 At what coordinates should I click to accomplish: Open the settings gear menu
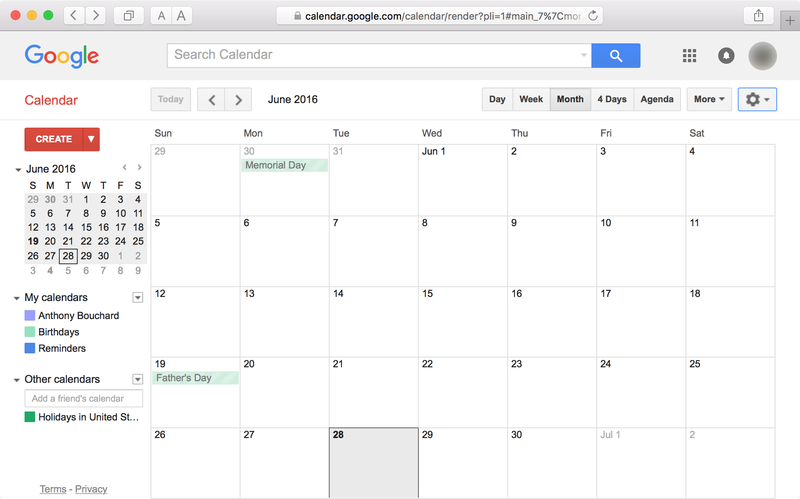tap(757, 99)
